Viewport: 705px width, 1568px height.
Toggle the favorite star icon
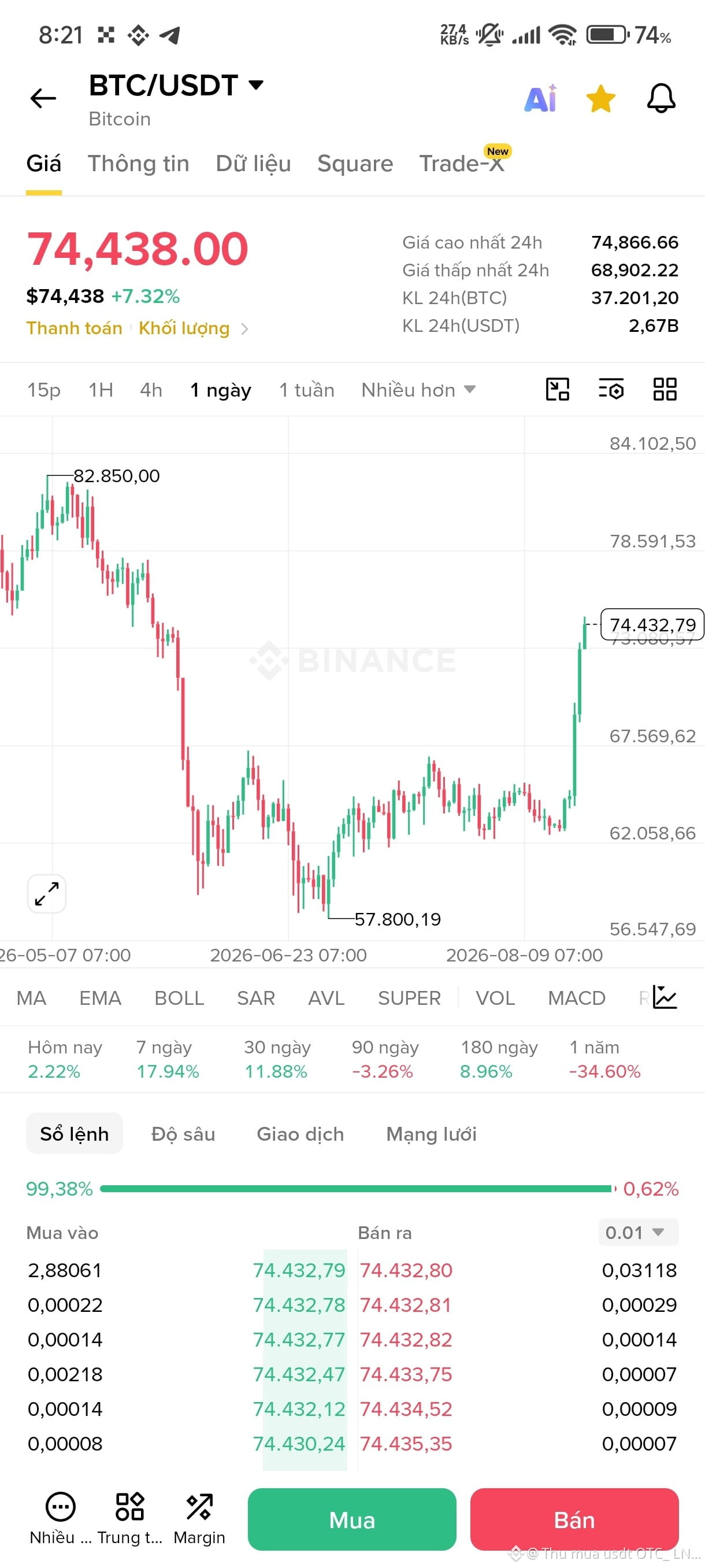[600, 99]
